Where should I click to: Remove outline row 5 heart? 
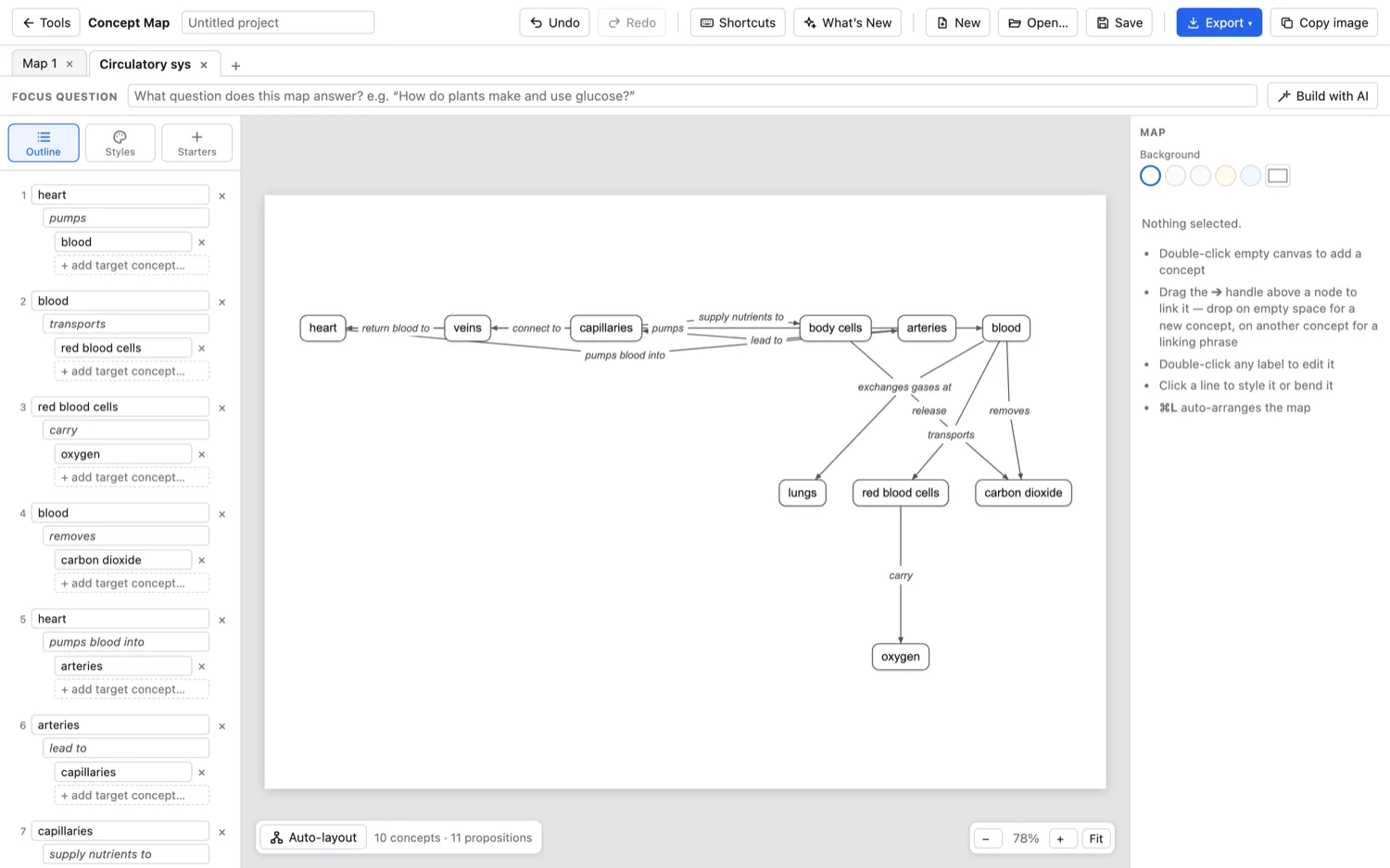click(x=222, y=620)
